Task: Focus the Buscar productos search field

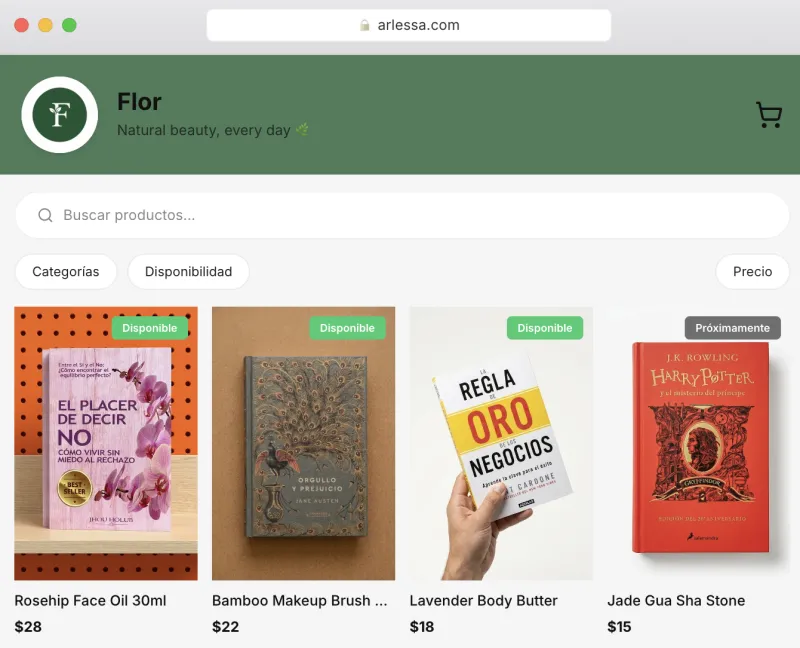Action: point(402,215)
